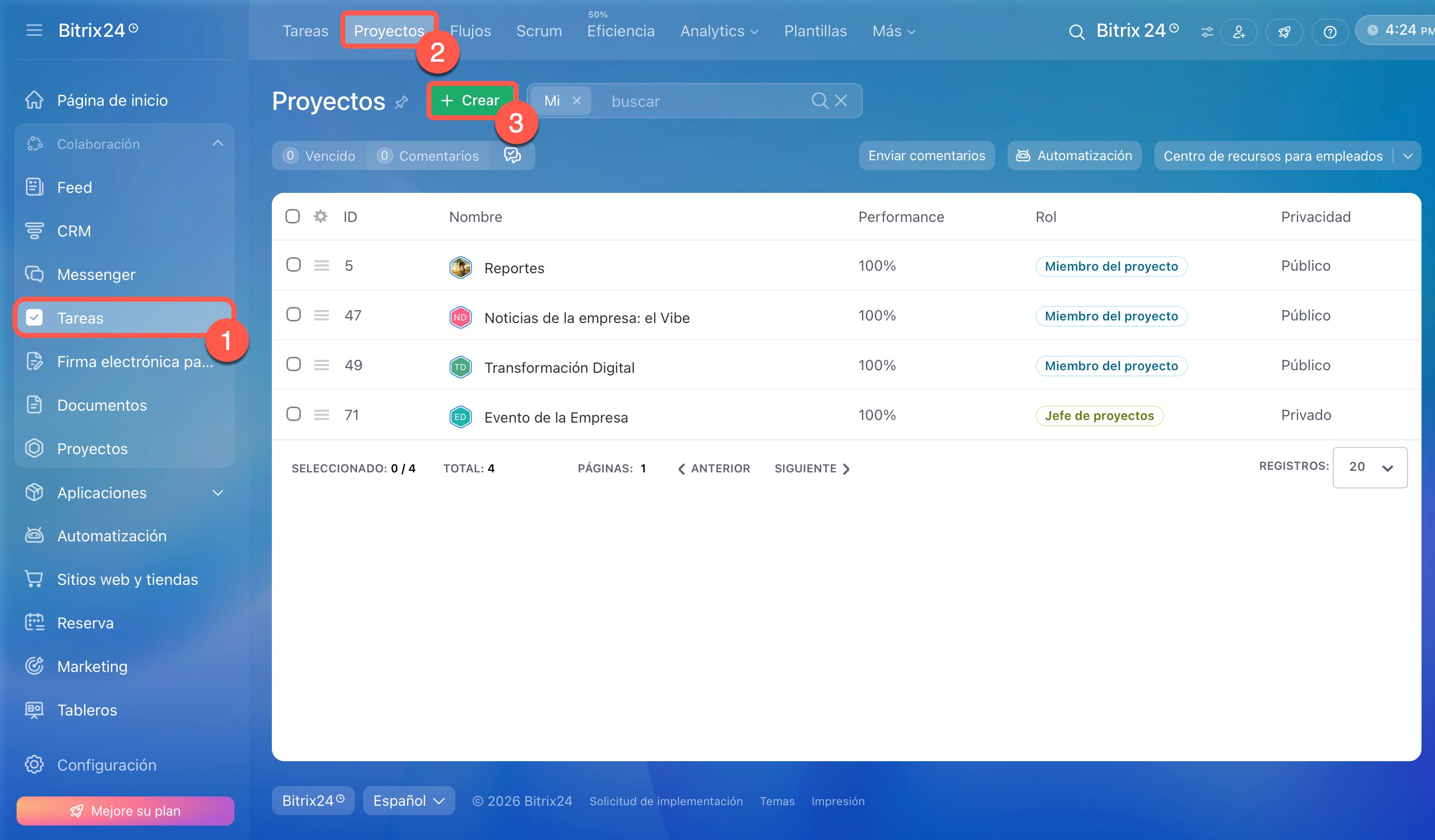
Task: Open Configuración from the sidebar
Action: (x=124, y=764)
